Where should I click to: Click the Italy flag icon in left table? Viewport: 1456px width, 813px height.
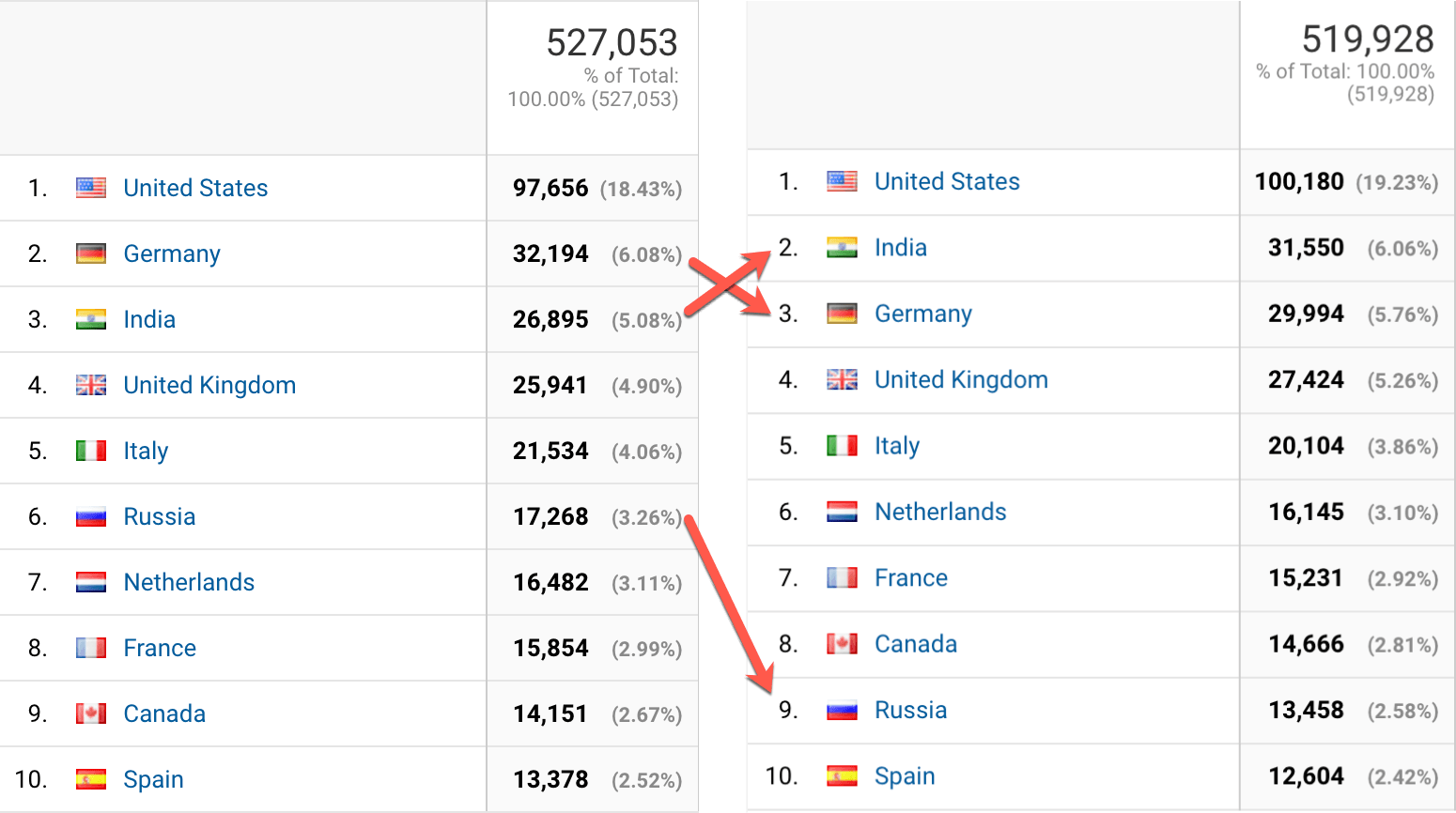[x=91, y=451]
